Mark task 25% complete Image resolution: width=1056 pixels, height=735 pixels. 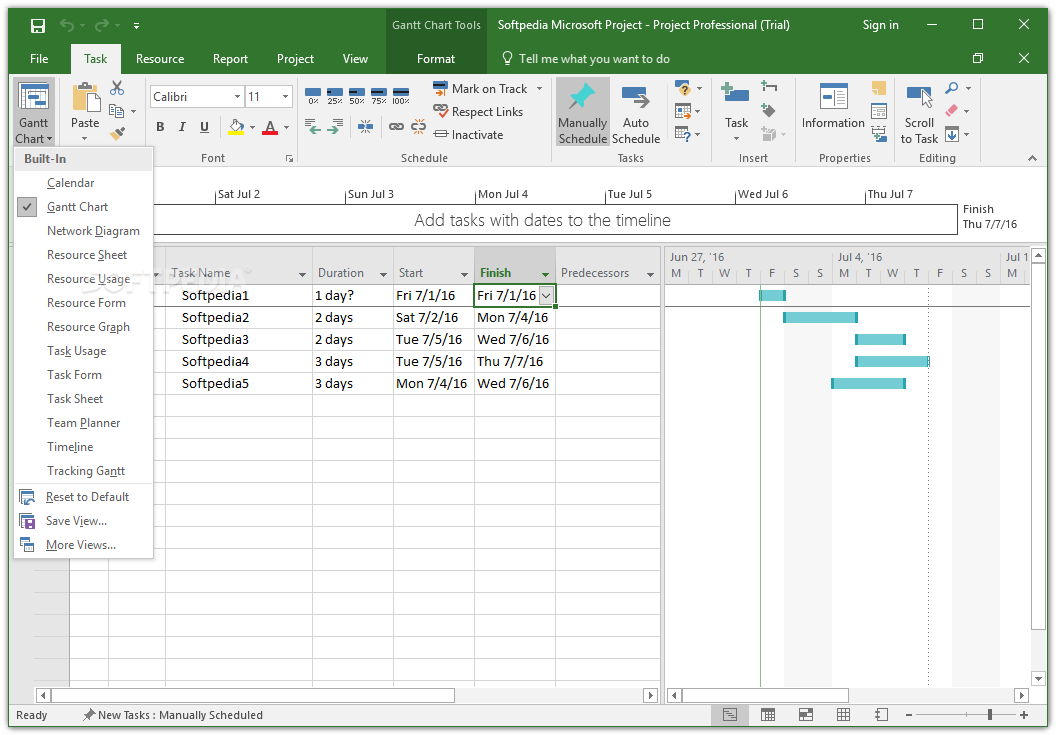335,96
